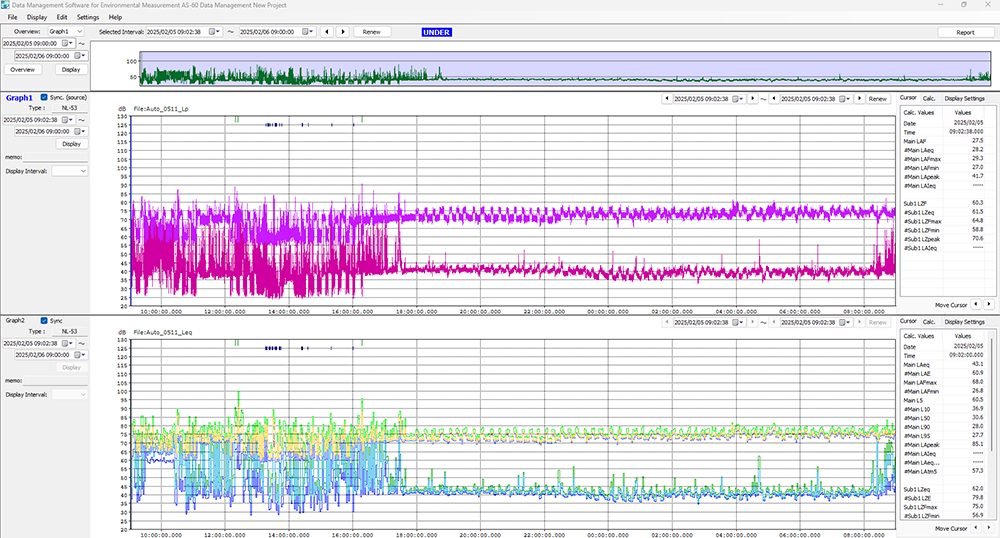Switch to Graph1 Calc. tab

click(929, 98)
